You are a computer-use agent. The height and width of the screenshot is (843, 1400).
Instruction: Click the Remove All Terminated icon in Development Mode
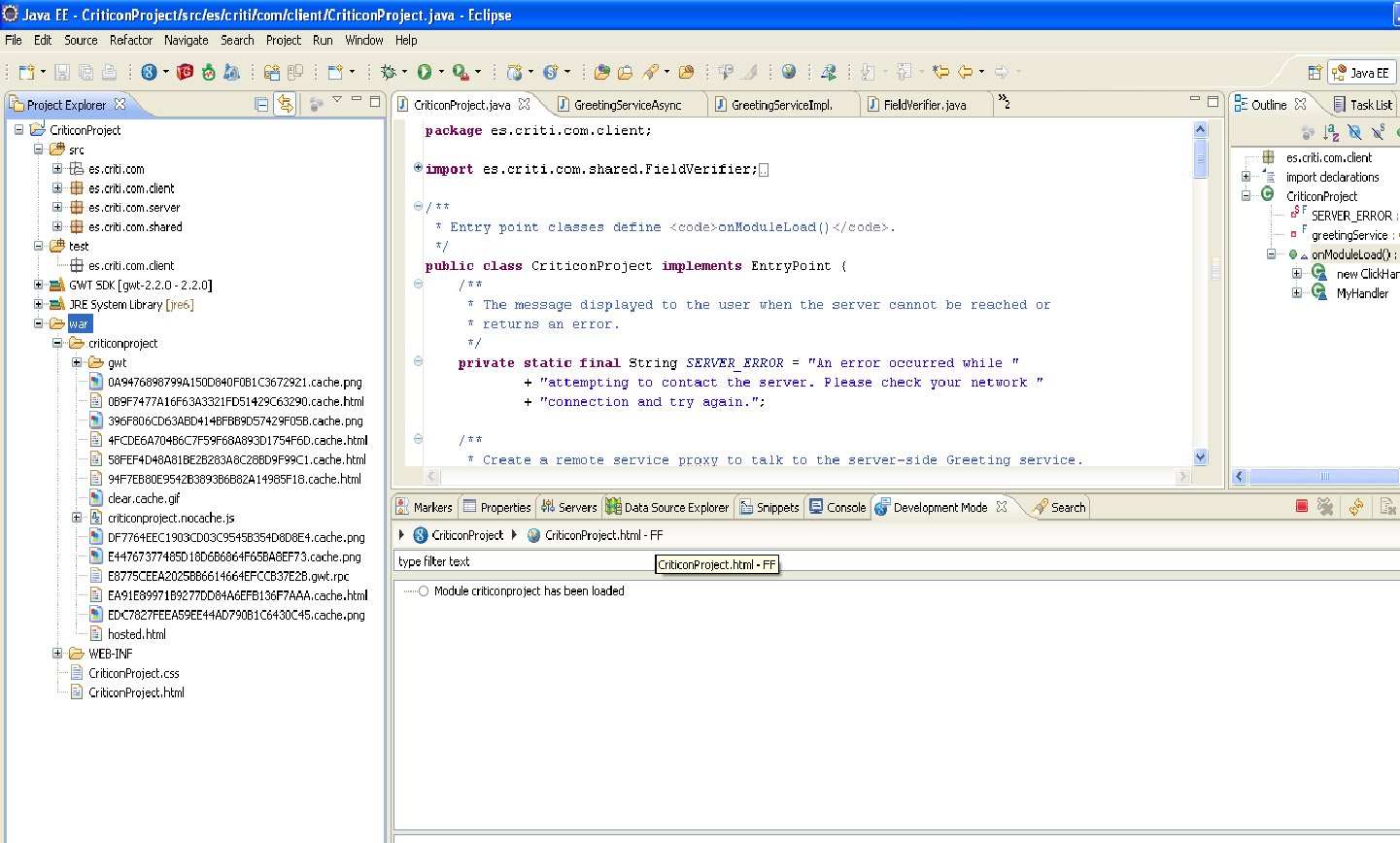click(x=1325, y=506)
